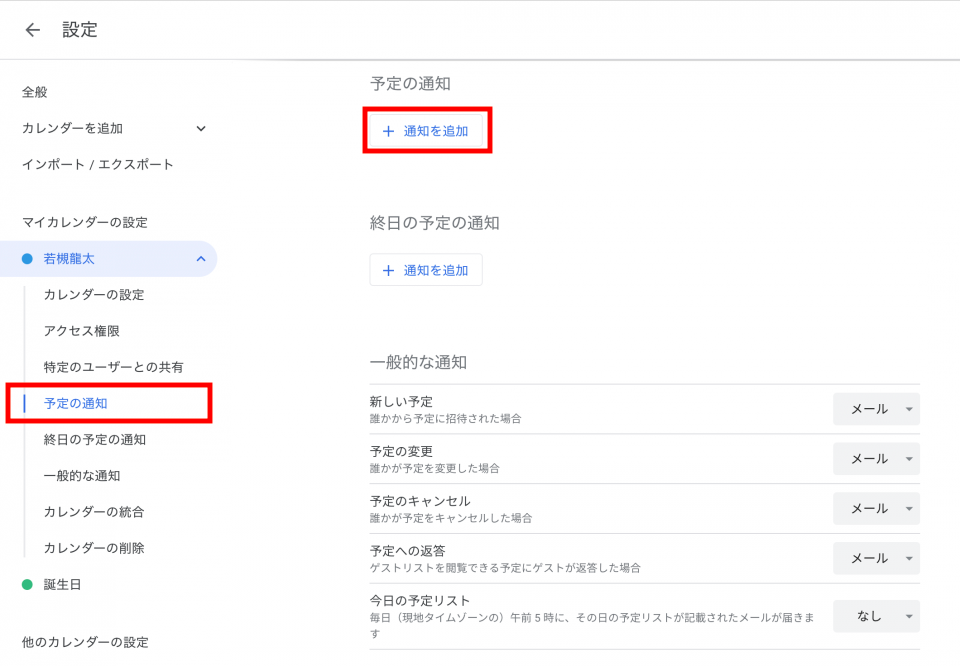Open the 予定の変更 notification dropdown

[876, 459]
